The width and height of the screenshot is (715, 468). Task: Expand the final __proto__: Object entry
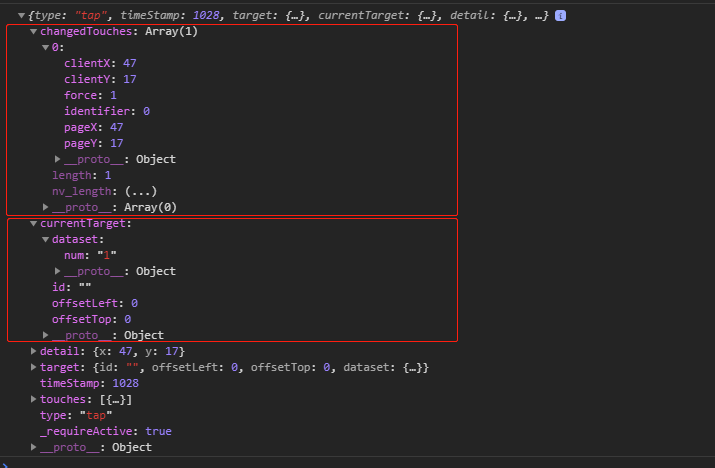click(33, 447)
